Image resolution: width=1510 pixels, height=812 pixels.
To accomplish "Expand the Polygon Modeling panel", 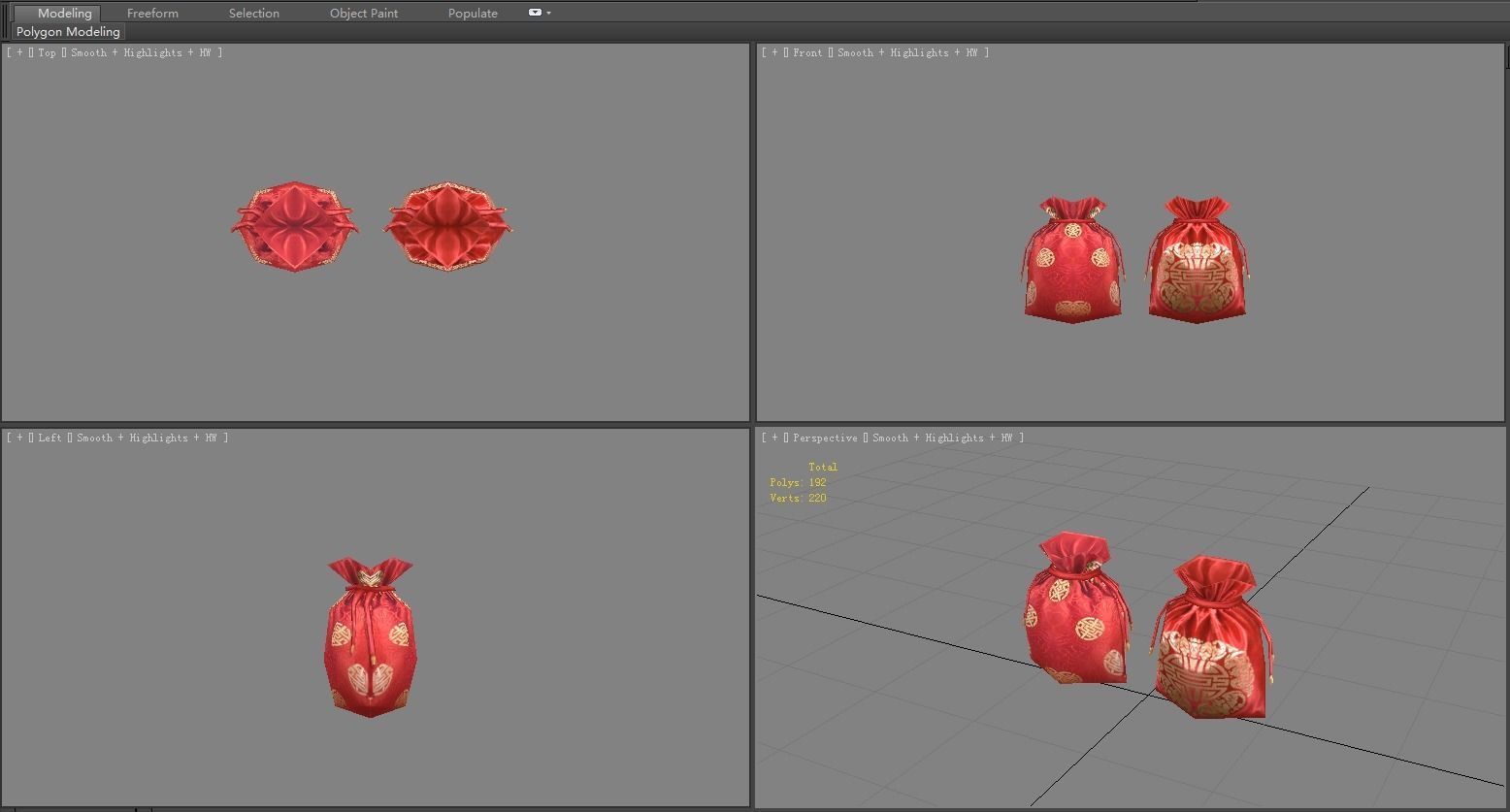I will coord(68,31).
